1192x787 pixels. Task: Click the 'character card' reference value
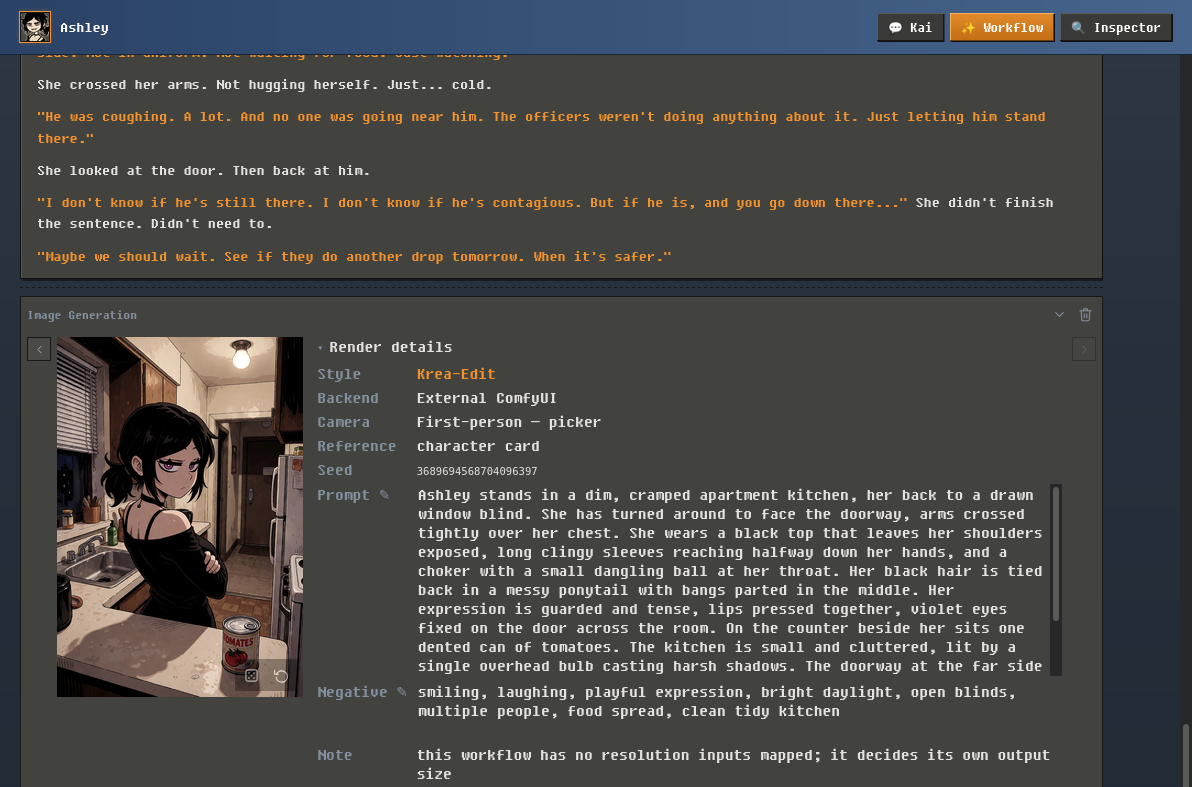[x=478, y=446]
